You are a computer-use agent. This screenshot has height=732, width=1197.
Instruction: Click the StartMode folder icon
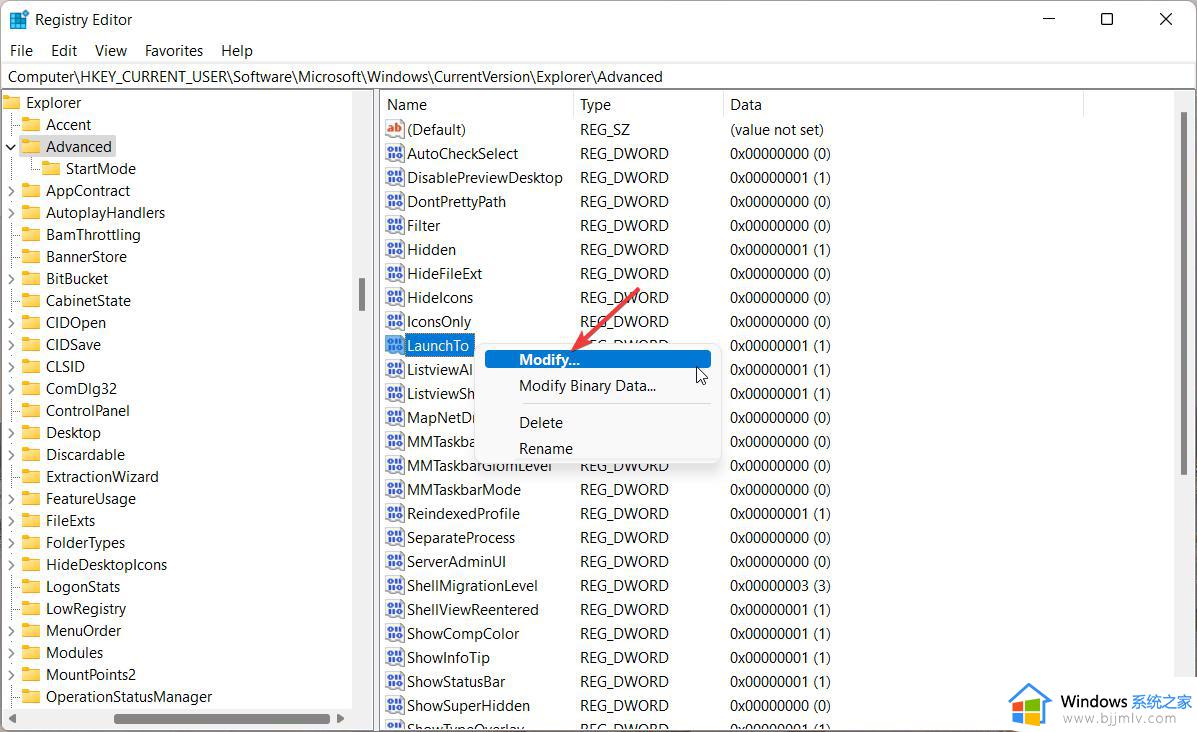tap(51, 168)
